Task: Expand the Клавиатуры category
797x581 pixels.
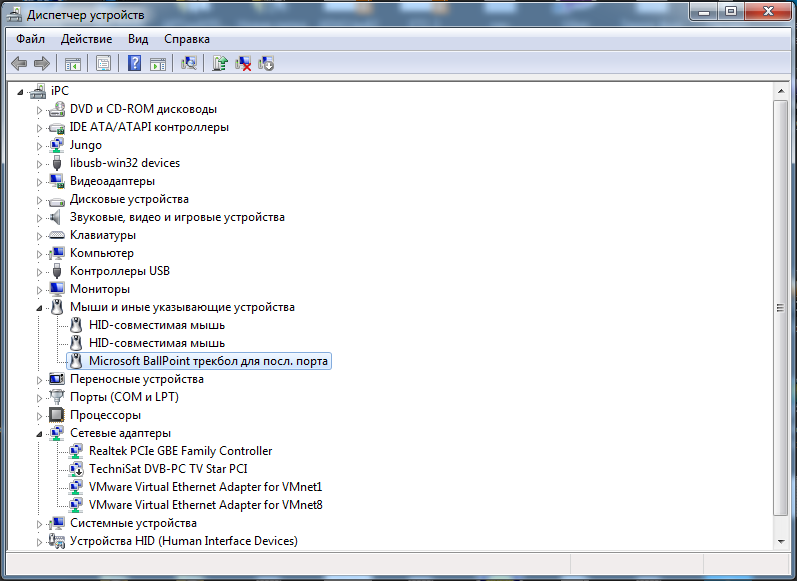Action: click(39, 236)
